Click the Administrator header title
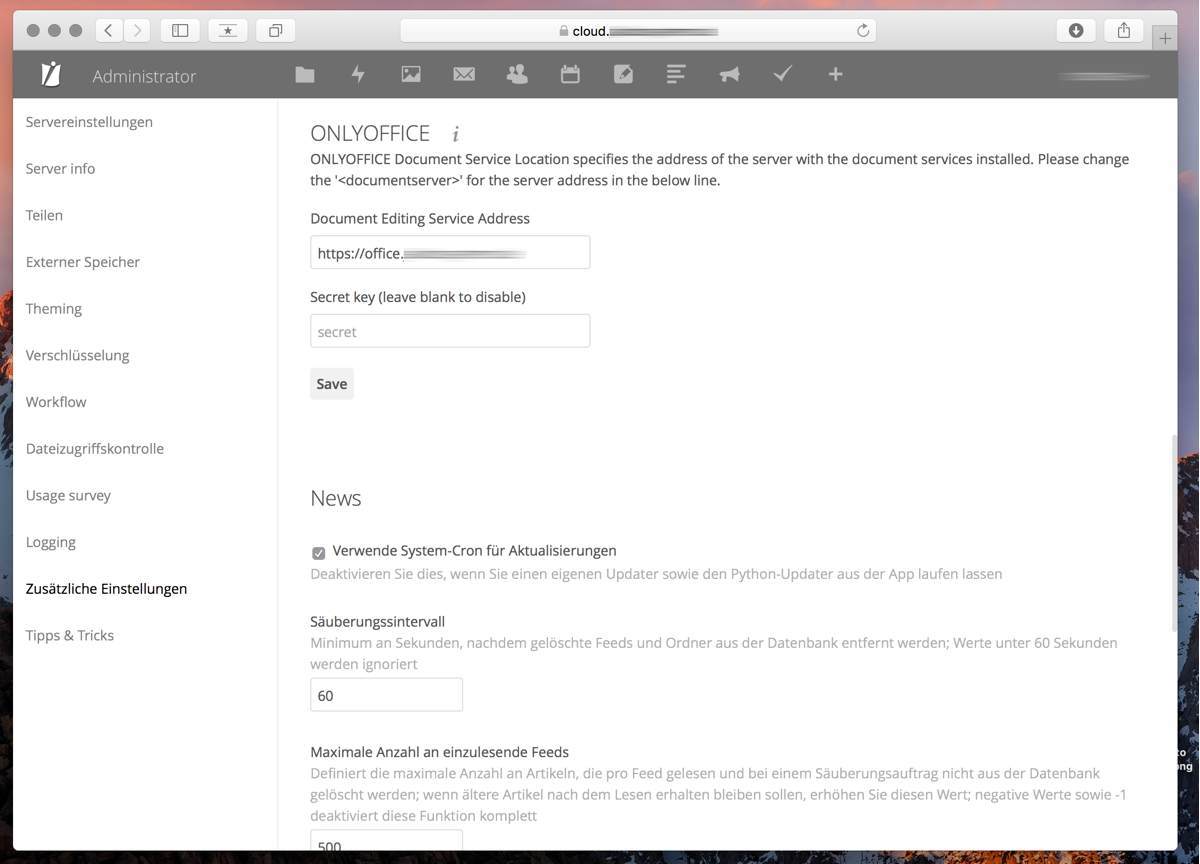 [x=144, y=76]
